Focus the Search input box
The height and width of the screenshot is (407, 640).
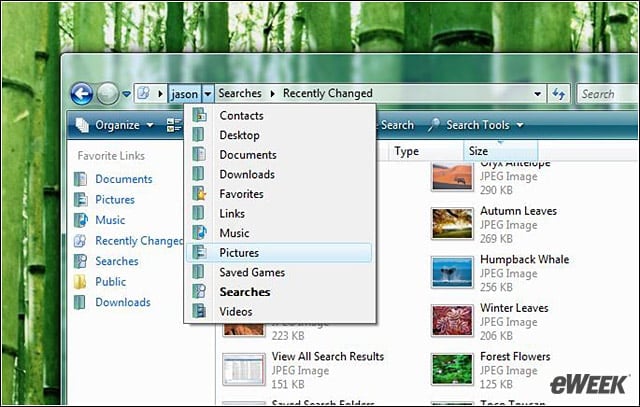click(608, 94)
